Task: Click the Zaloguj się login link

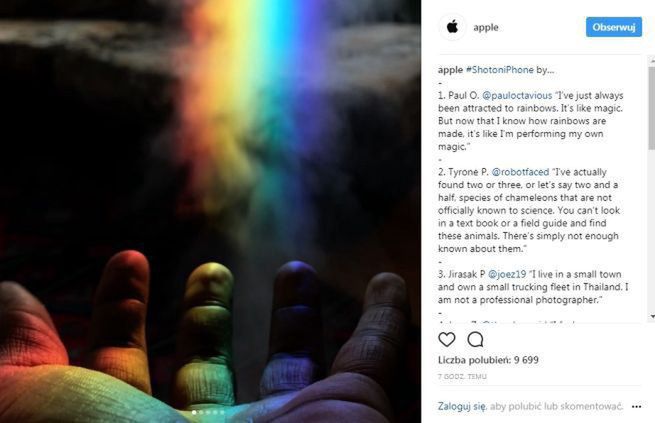Action: [x=462, y=406]
